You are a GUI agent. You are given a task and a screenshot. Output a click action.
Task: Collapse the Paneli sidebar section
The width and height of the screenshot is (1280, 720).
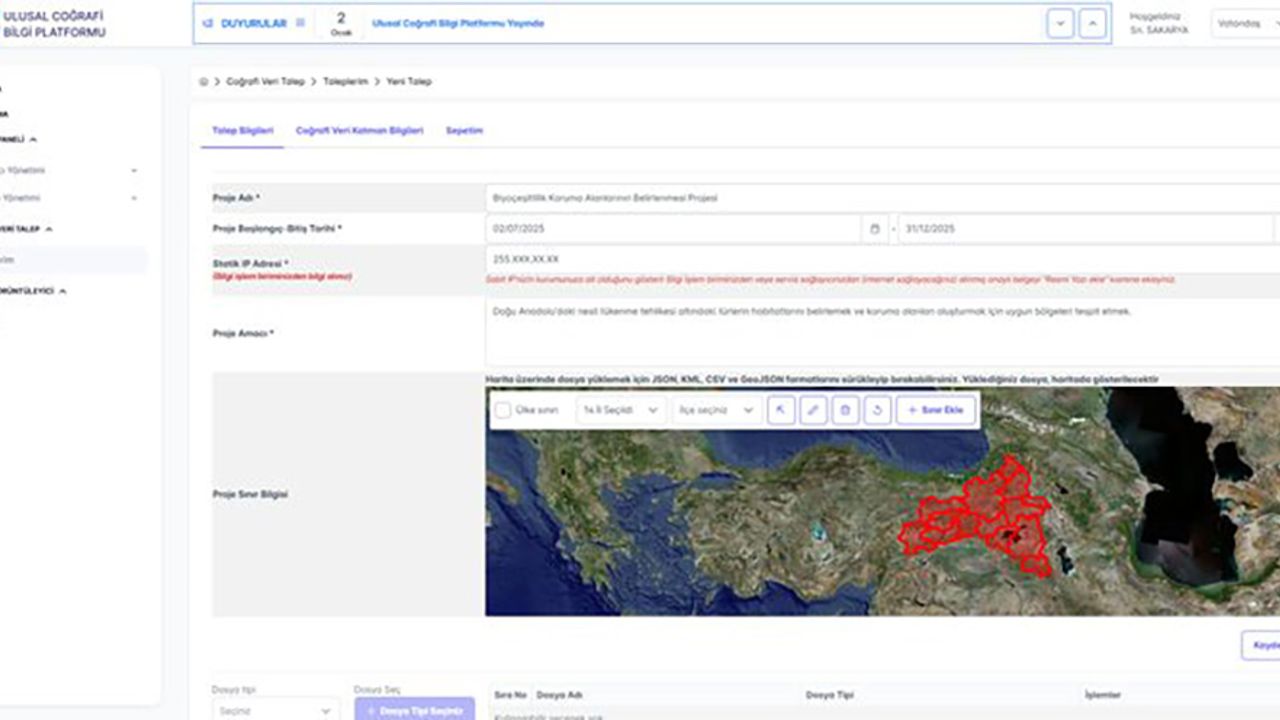coord(33,140)
